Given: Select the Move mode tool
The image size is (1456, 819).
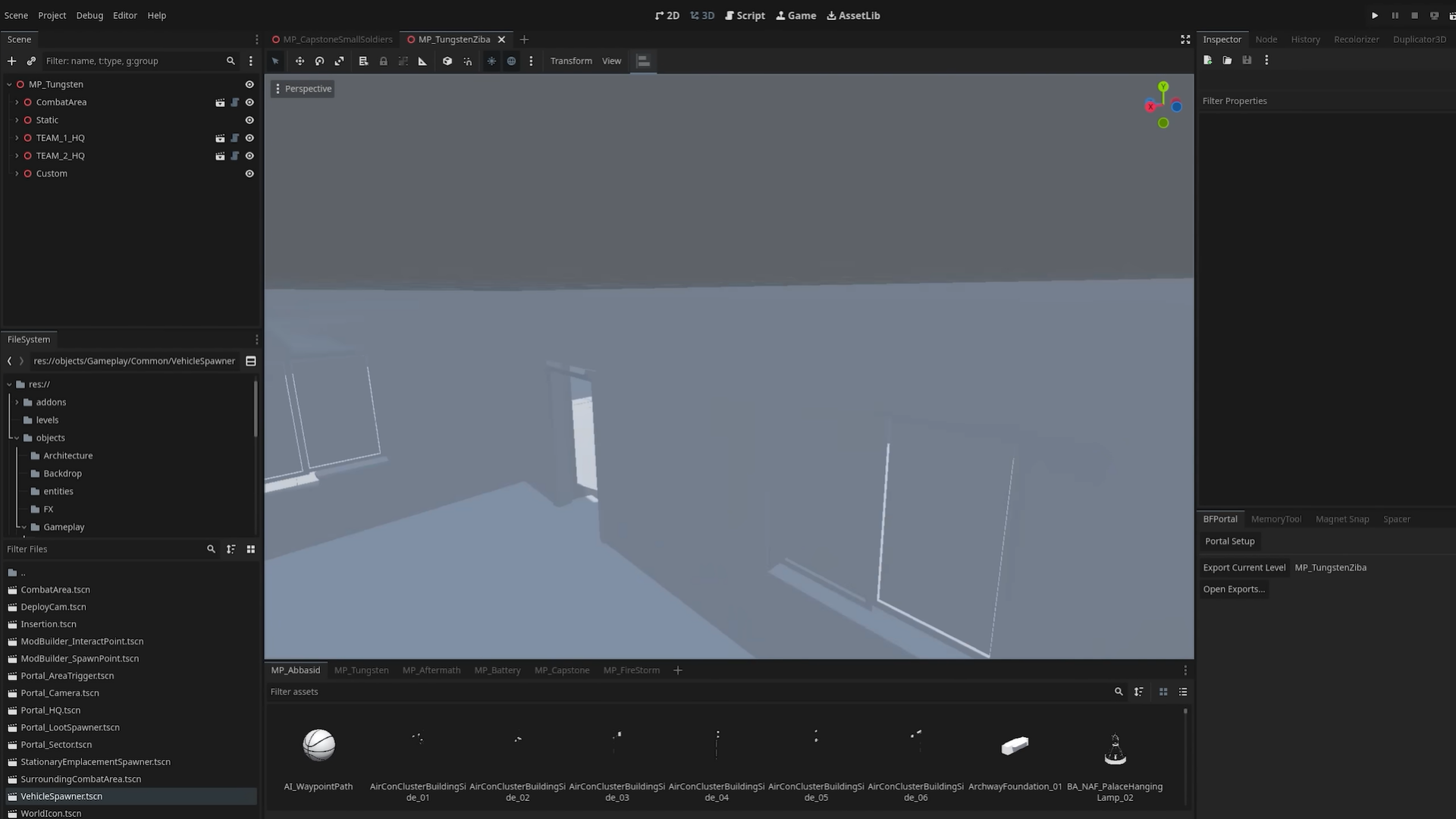Looking at the screenshot, I should [300, 61].
